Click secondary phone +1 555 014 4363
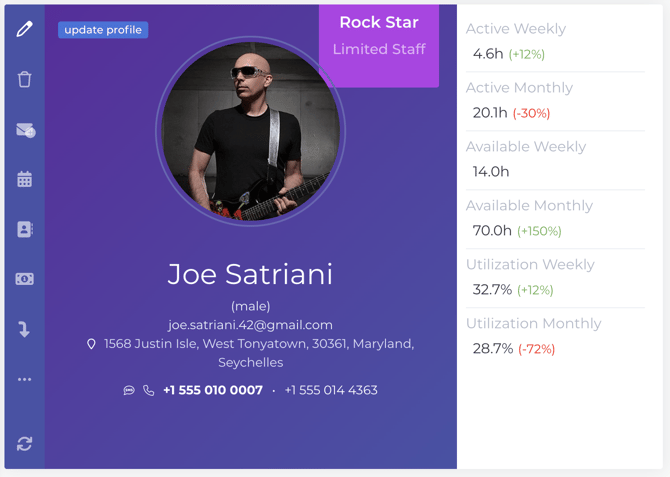Image resolution: width=670 pixels, height=477 pixels. point(331,390)
